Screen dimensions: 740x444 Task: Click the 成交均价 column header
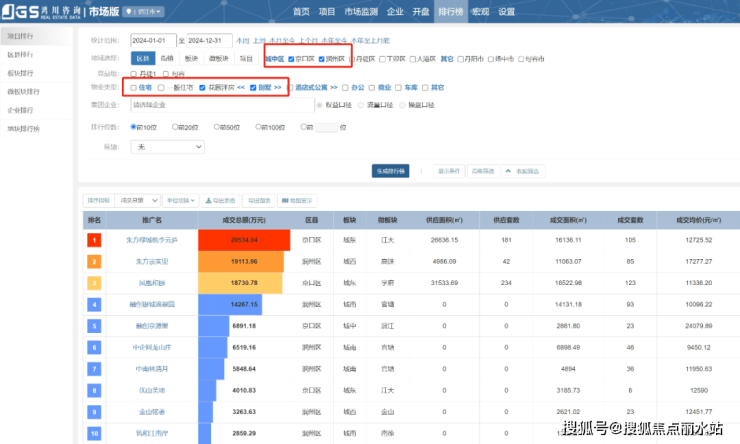click(698, 220)
